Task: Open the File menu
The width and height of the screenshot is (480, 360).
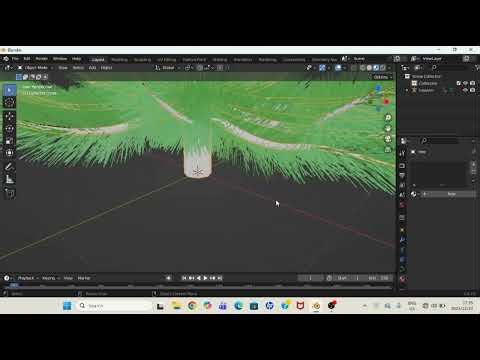Action: point(15,59)
